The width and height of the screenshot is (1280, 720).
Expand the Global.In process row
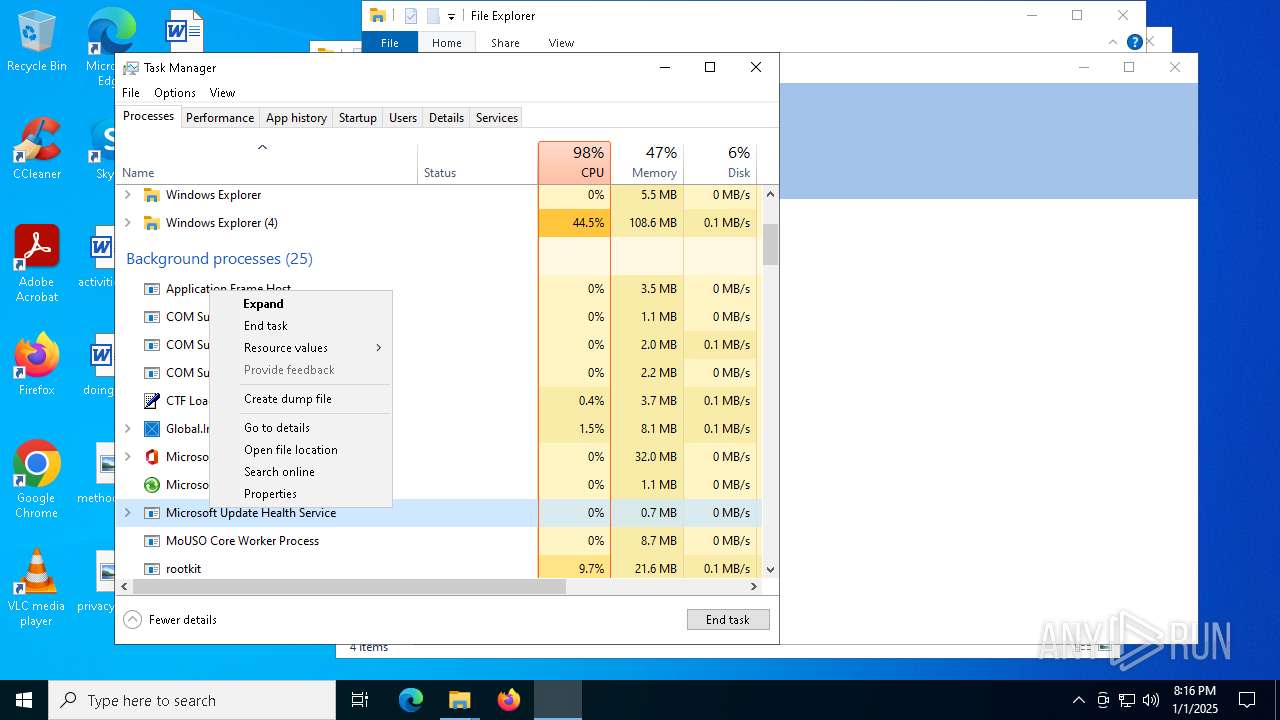pos(127,429)
